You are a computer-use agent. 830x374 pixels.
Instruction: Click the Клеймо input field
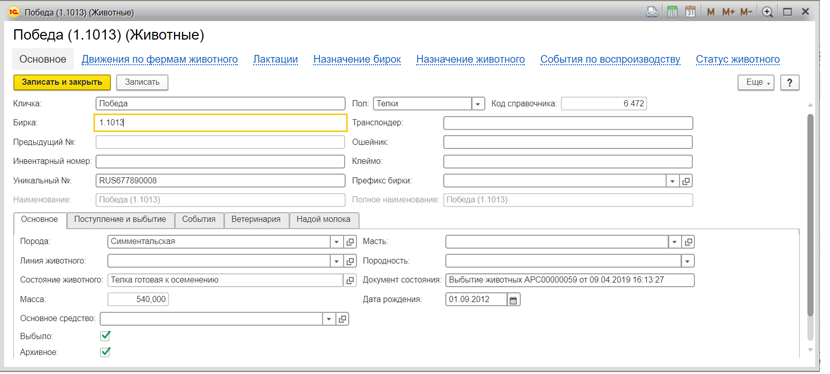point(568,161)
